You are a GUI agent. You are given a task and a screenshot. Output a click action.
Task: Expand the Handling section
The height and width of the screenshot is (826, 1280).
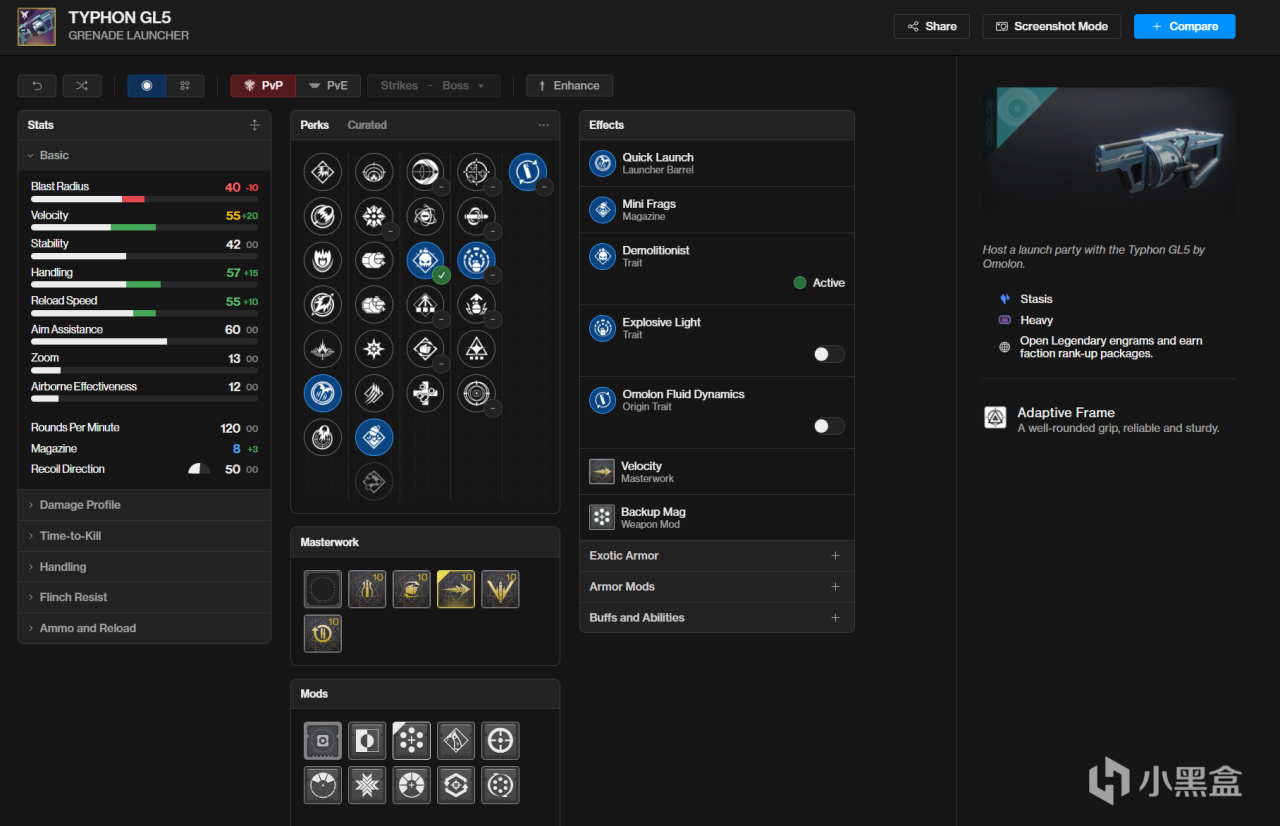(x=144, y=567)
